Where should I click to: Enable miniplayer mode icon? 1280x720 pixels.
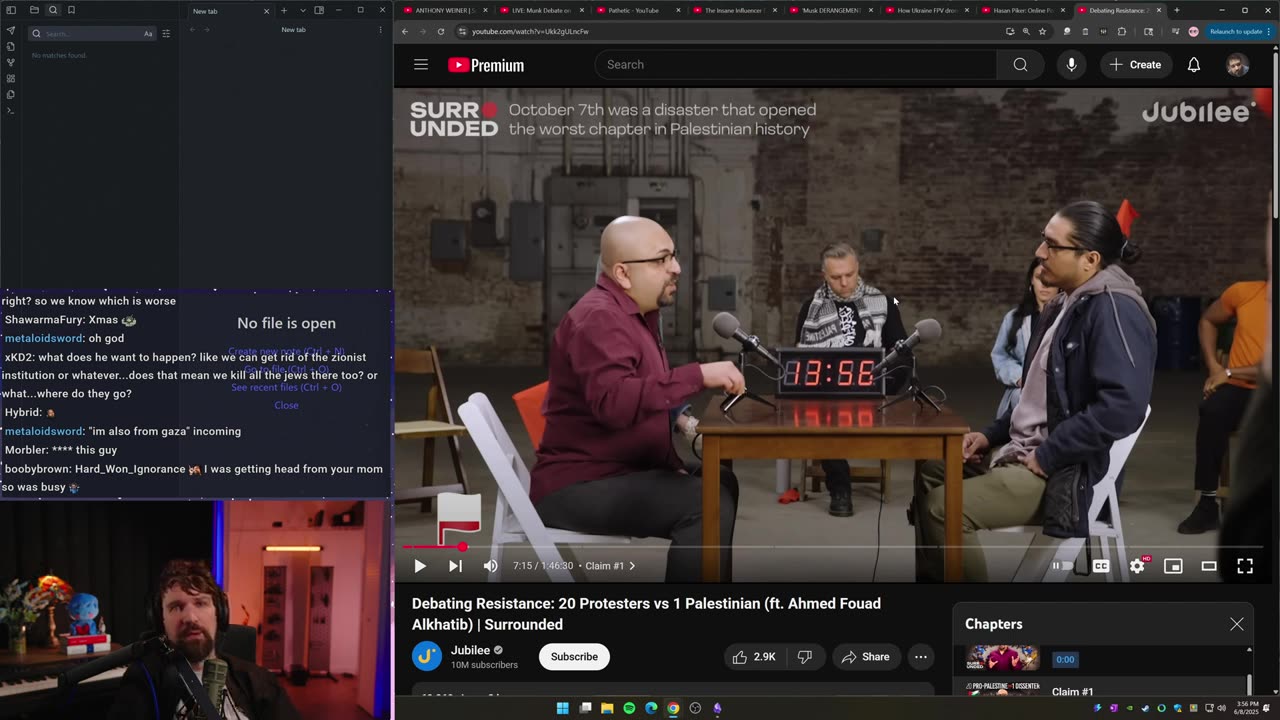point(1173,566)
